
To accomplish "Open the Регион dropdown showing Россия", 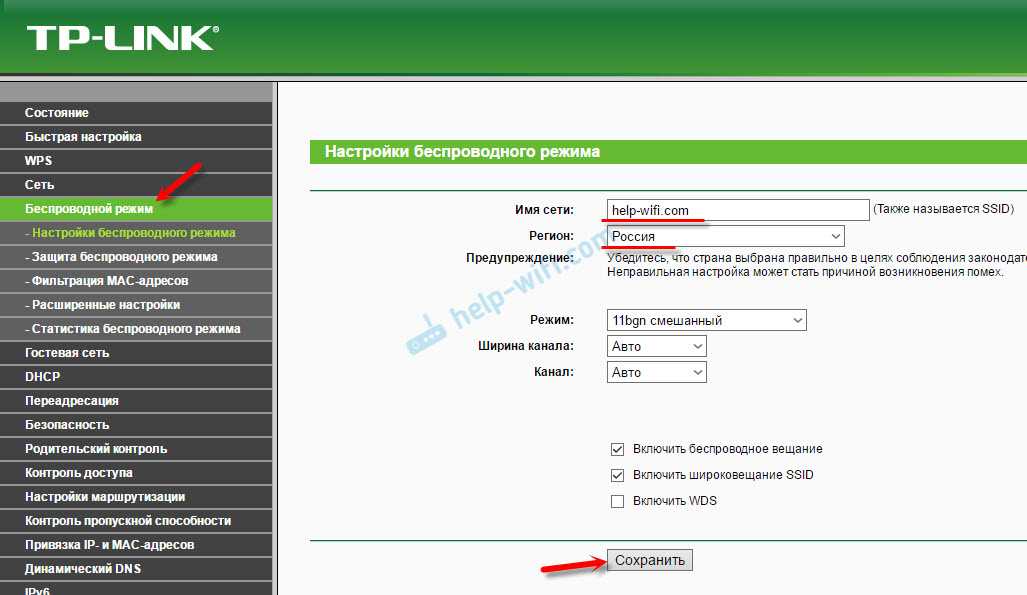I will pos(725,236).
